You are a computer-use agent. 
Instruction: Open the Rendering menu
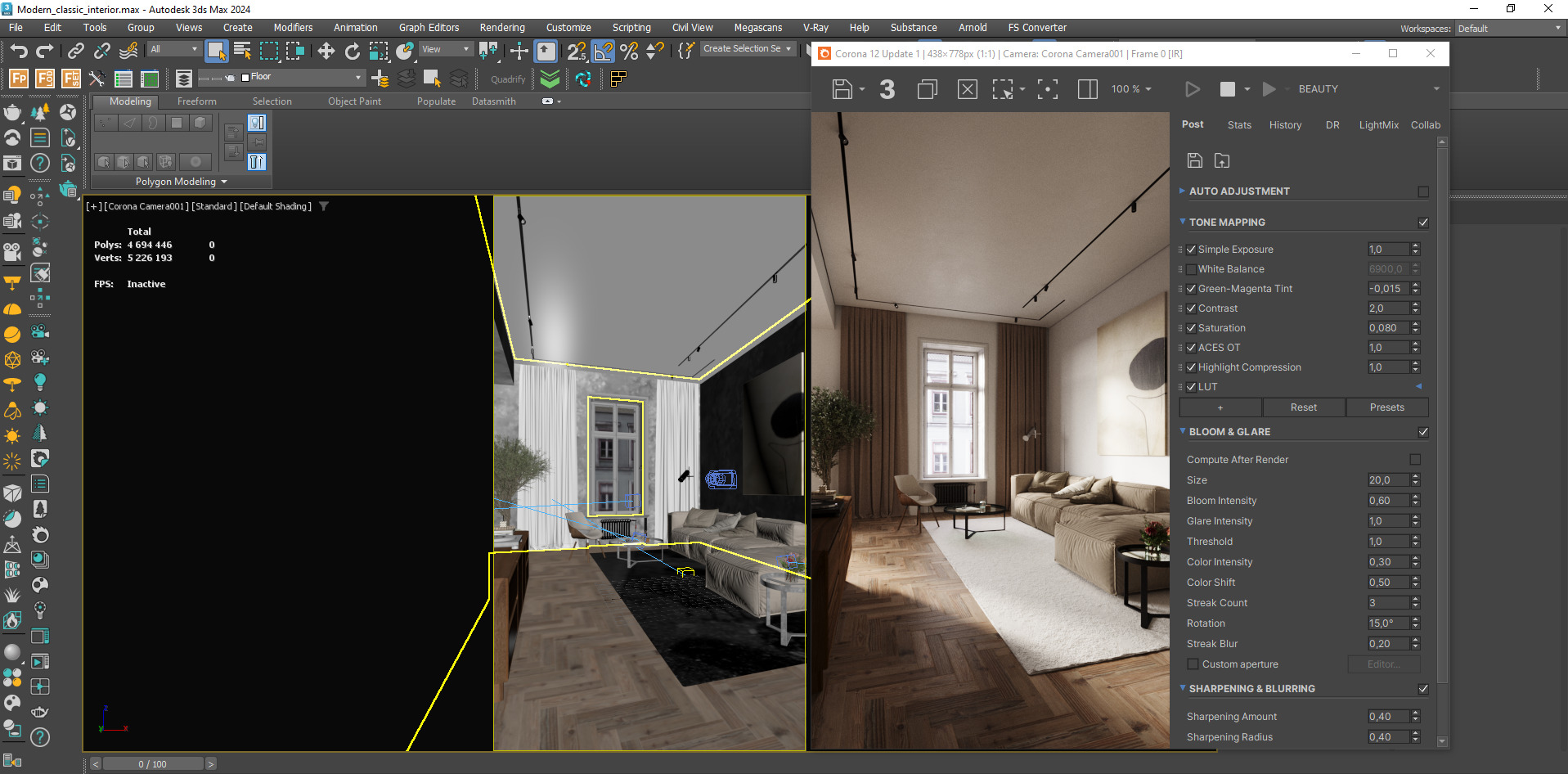coord(502,28)
